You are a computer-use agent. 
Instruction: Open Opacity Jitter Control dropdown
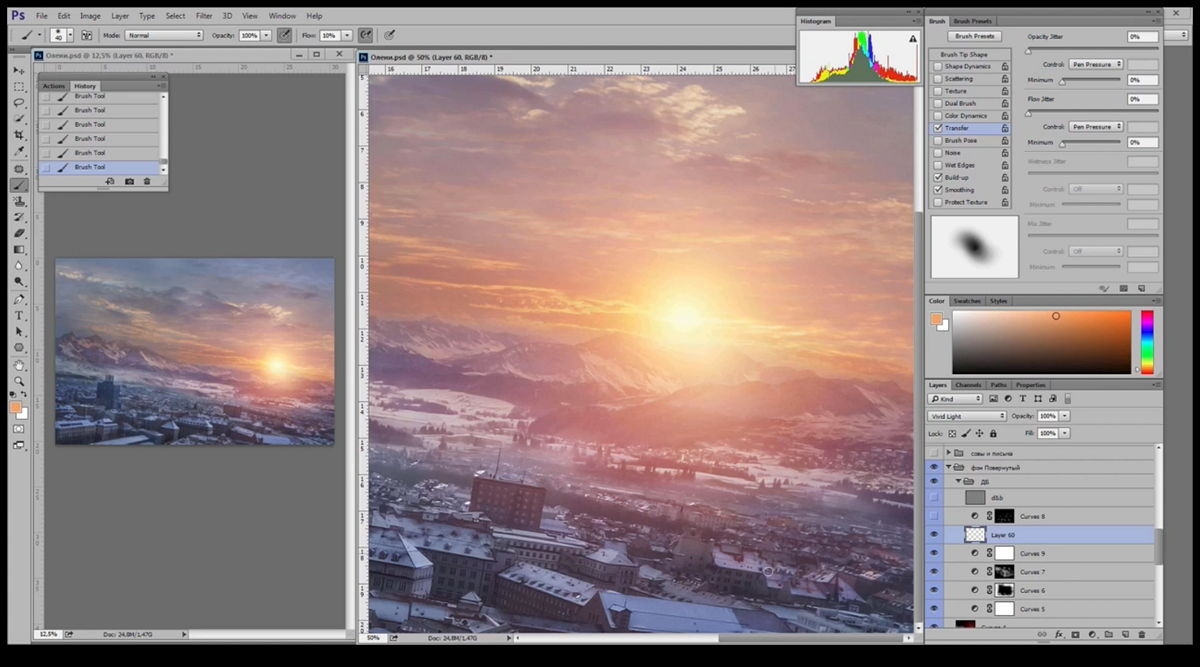1096,64
